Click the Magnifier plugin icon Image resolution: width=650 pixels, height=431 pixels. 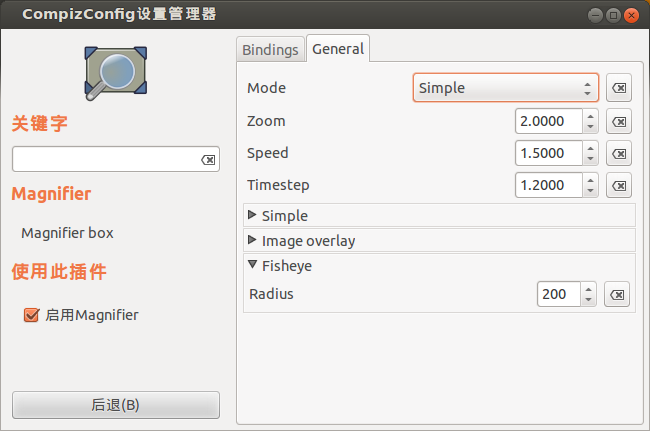(x=115, y=73)
